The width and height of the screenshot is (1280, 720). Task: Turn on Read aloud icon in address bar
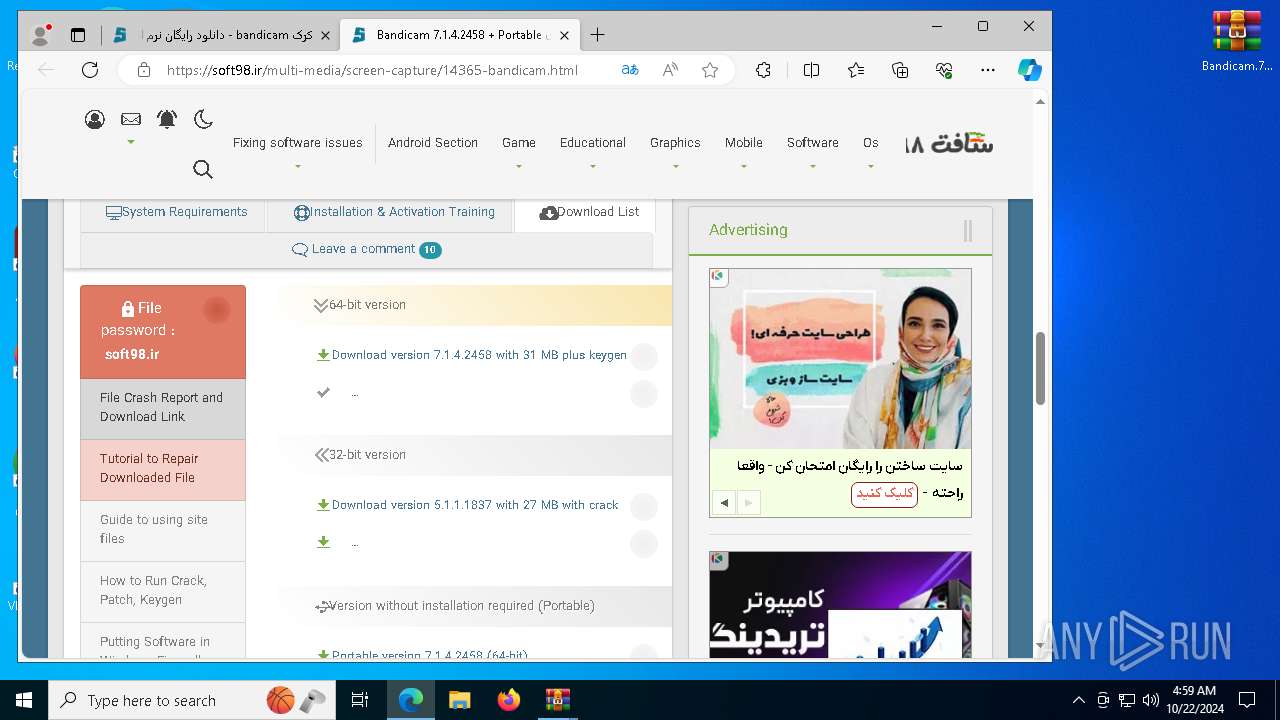click(670, 70)
